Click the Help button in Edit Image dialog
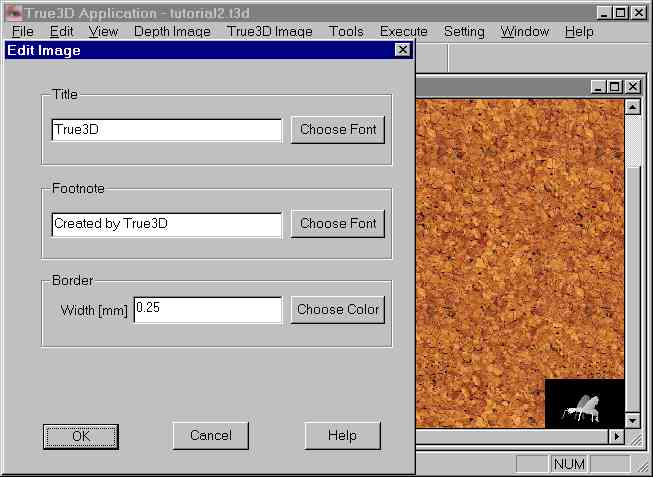653x477 pixels. 342,436
